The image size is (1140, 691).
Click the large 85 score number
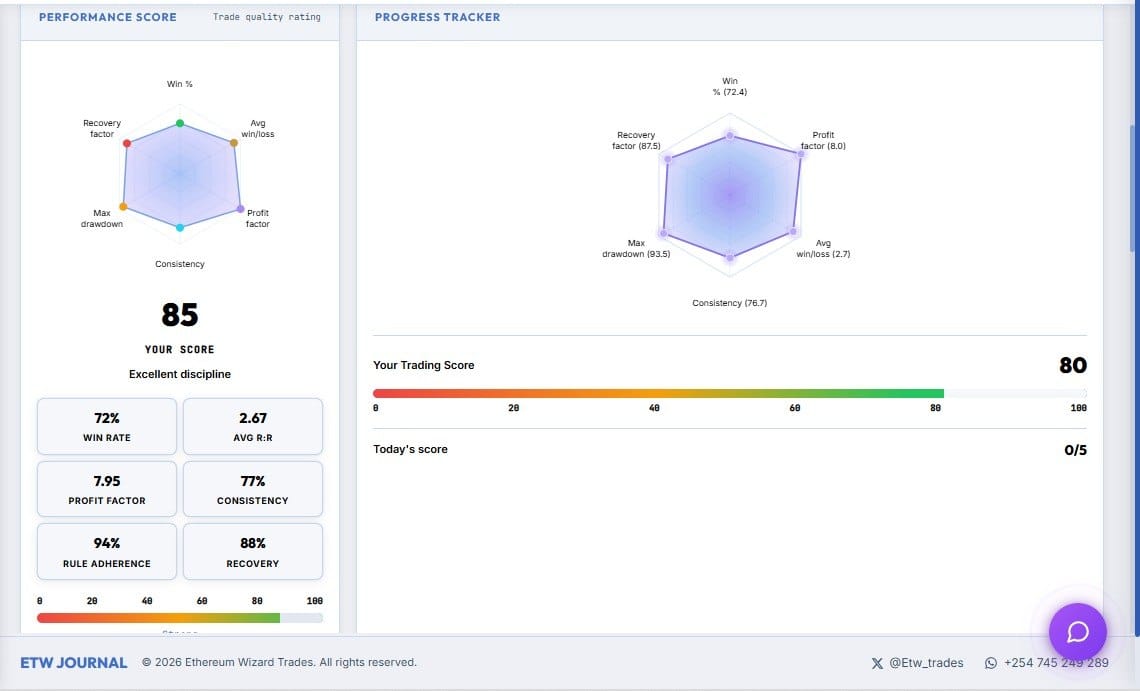point(180,315)
